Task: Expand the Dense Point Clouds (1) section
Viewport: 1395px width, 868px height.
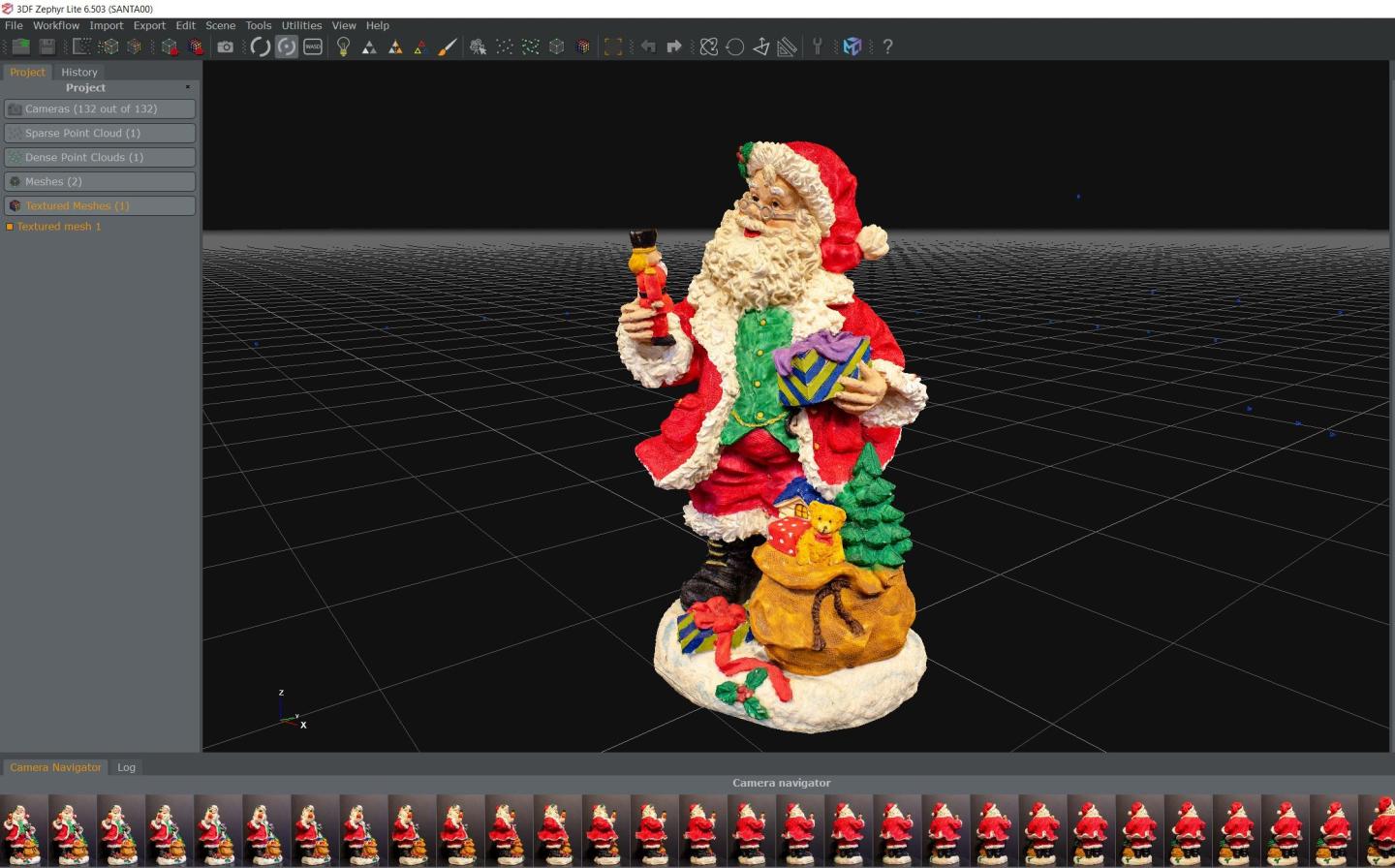Action: click(100, 158)
